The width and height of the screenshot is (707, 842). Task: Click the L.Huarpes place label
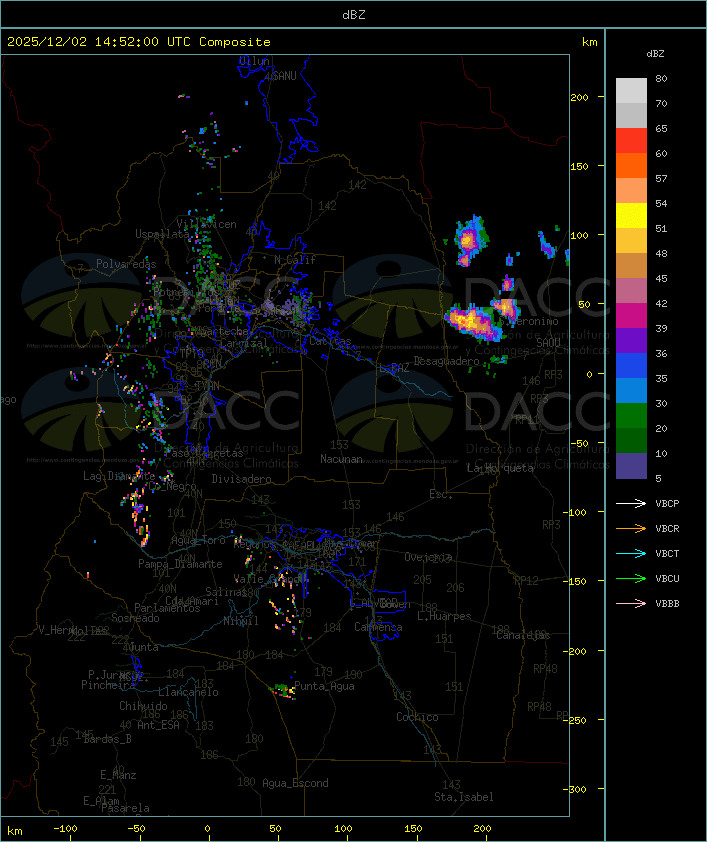444,616
